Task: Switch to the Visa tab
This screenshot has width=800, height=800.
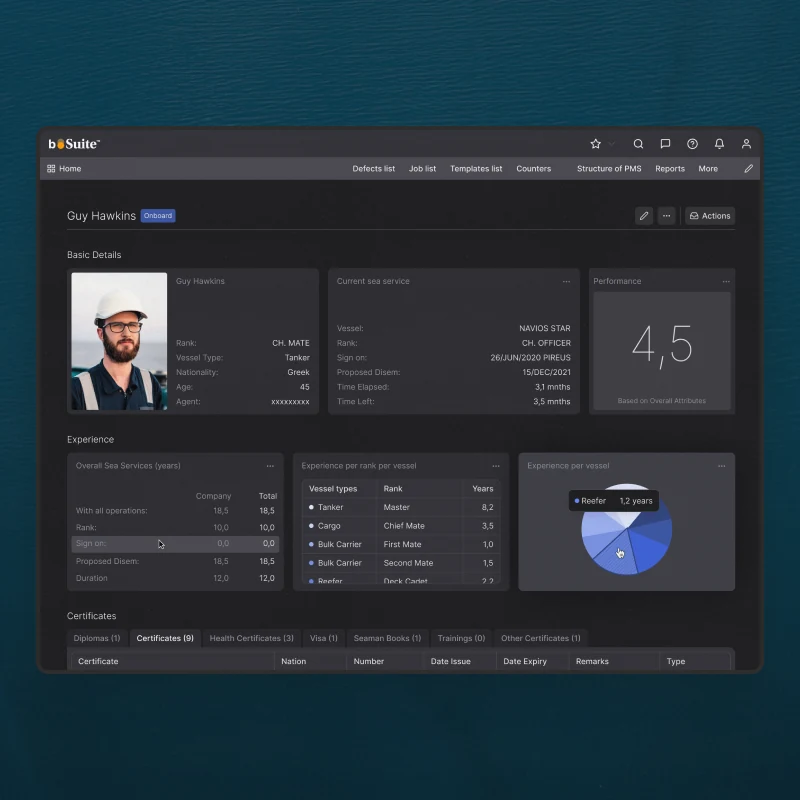Action: (323, 638)
